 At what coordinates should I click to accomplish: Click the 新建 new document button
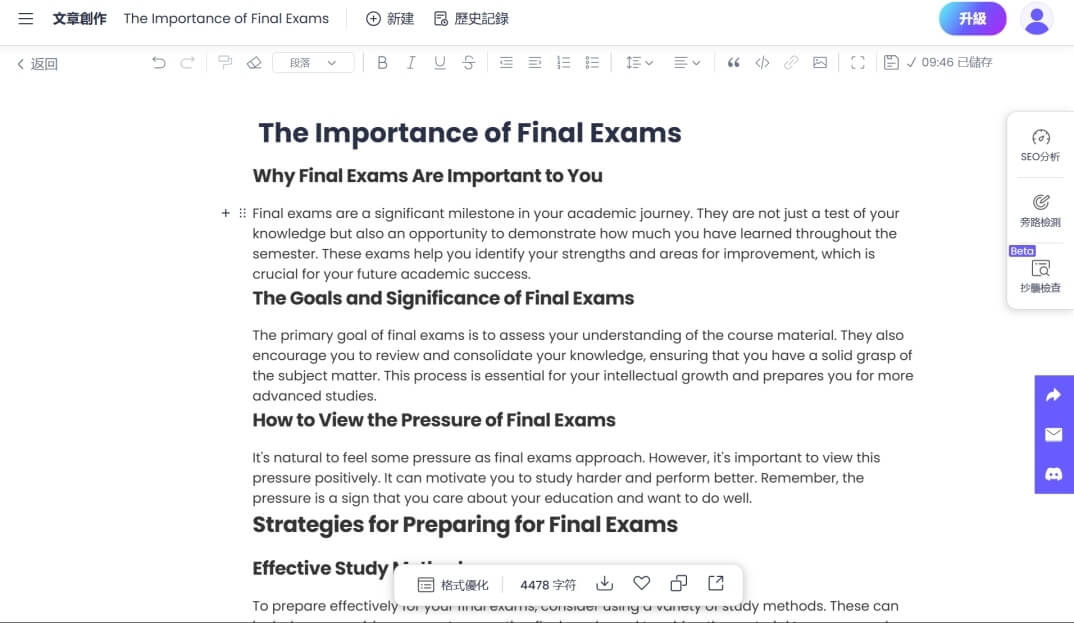point(390,18)
